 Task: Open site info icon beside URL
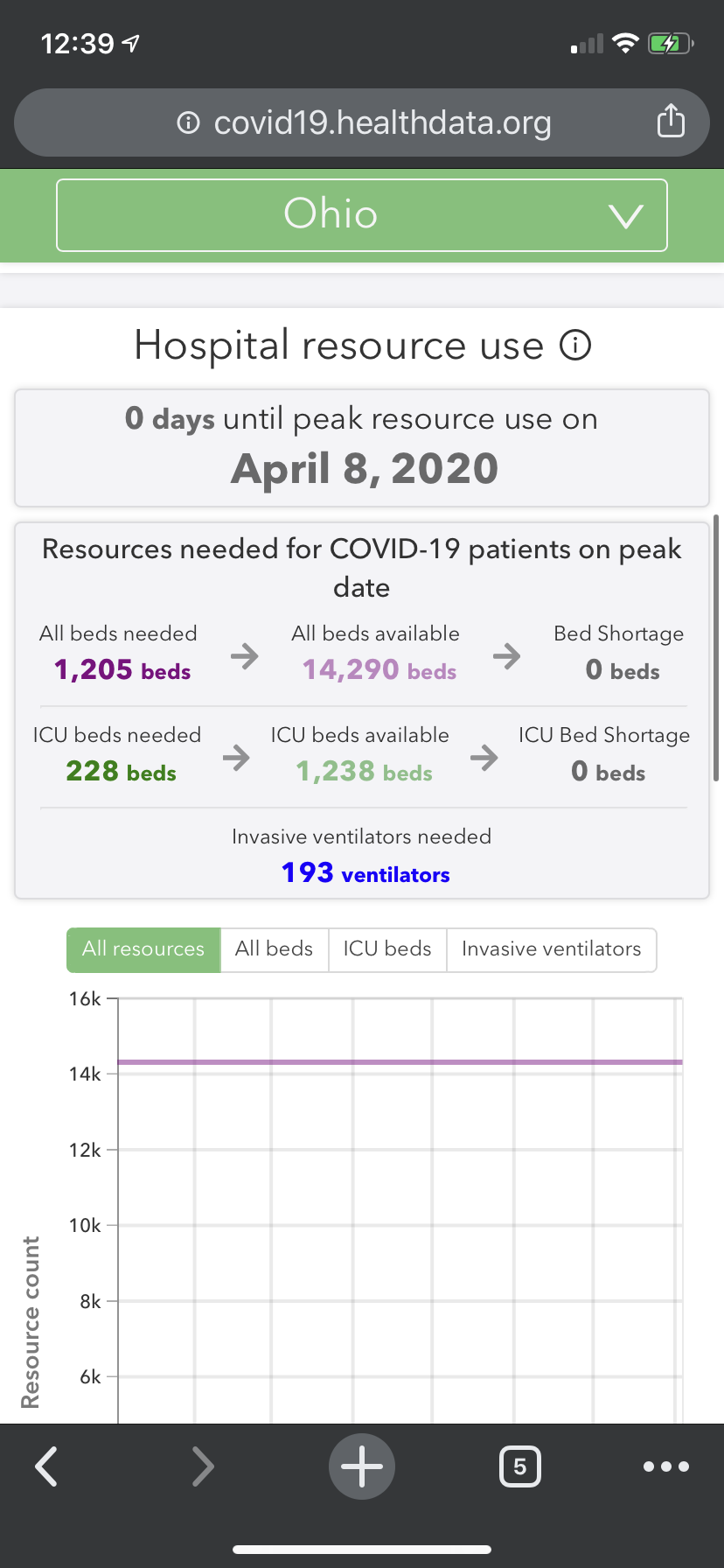click(188, 122)
